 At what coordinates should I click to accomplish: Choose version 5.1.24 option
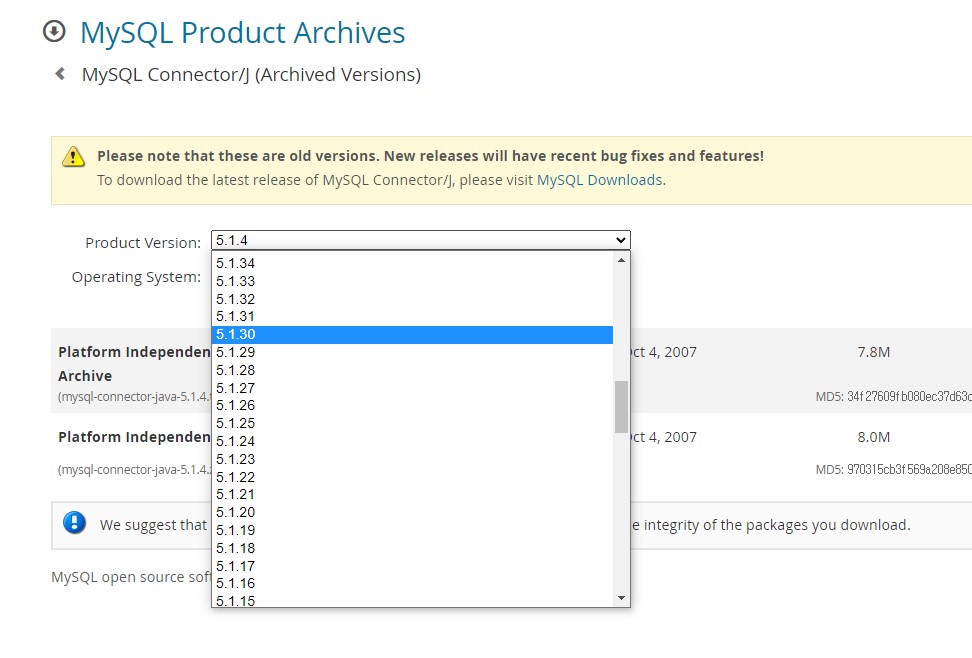pos(412,442)
